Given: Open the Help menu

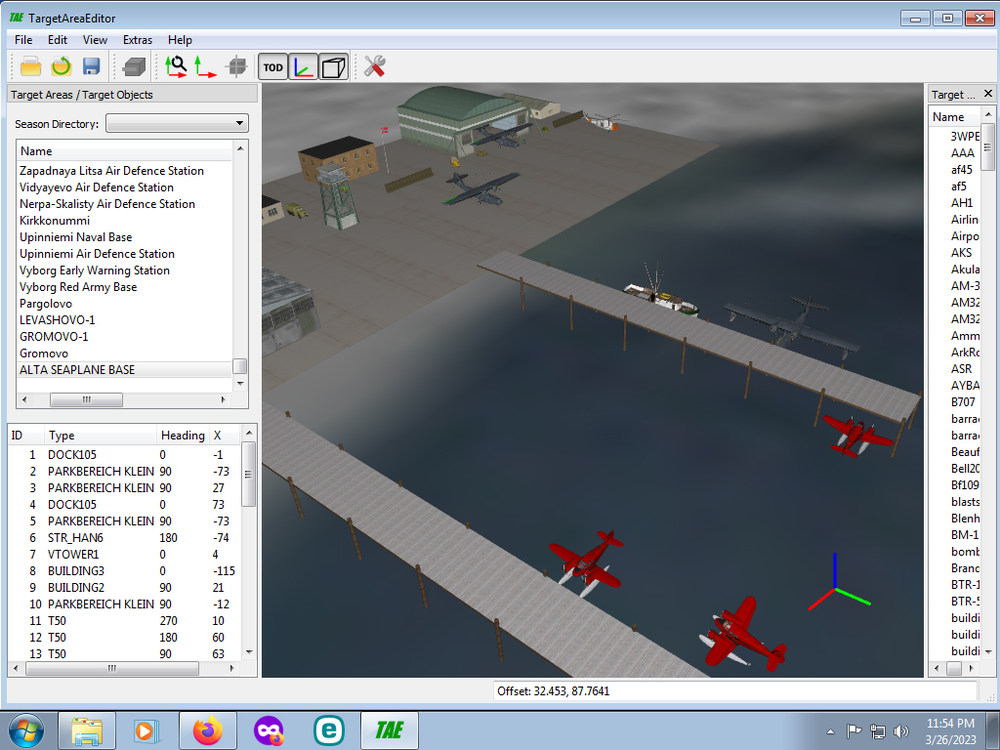Looking at the screenshot, I should click(180, 40).
